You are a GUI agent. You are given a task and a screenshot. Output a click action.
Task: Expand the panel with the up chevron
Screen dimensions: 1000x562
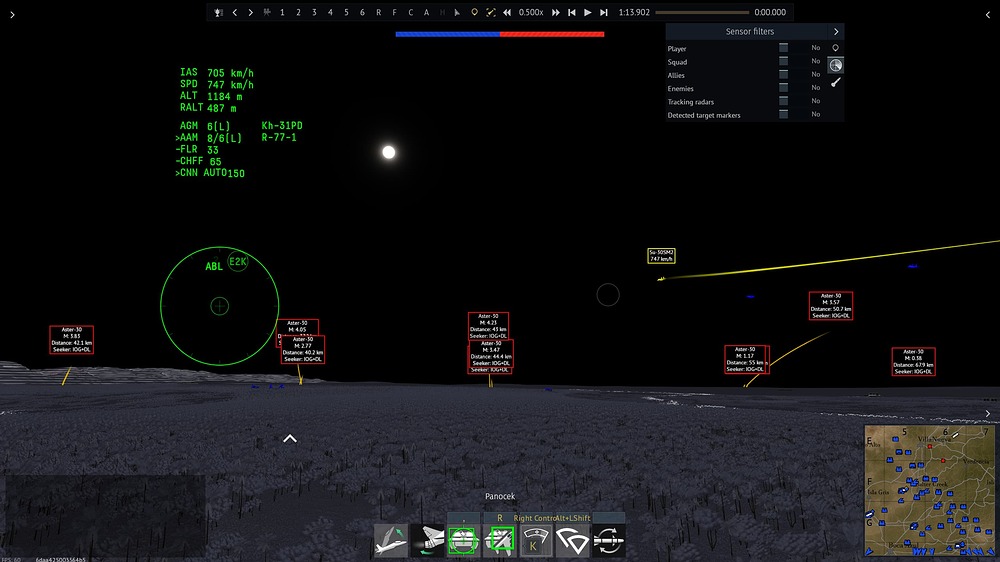tap(290, 439)
